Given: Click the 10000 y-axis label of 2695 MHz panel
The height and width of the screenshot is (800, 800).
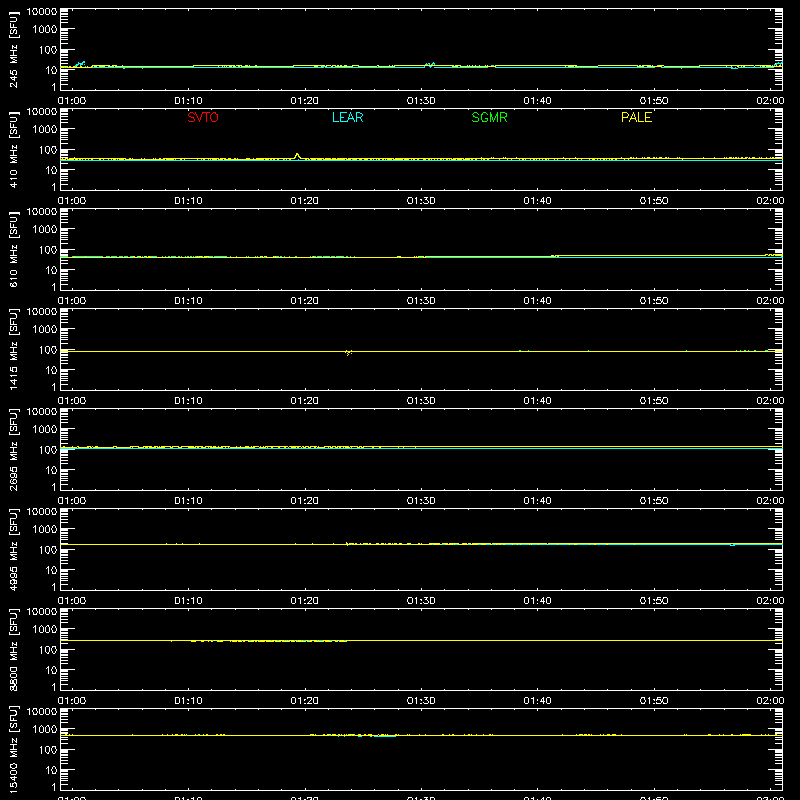Looking at the screenshot, I should tap(42, 412).
